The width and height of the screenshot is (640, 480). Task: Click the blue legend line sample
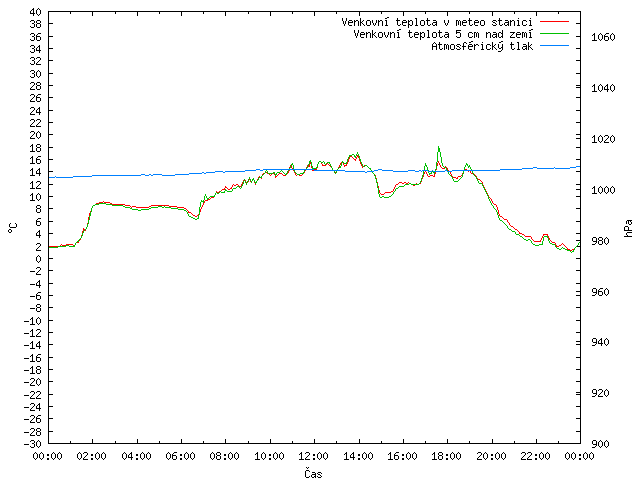[554, 46]
